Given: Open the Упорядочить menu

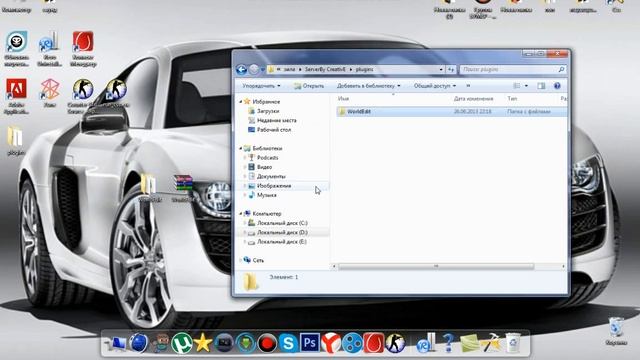Looking at the screenshot, I should pos(261,86).
